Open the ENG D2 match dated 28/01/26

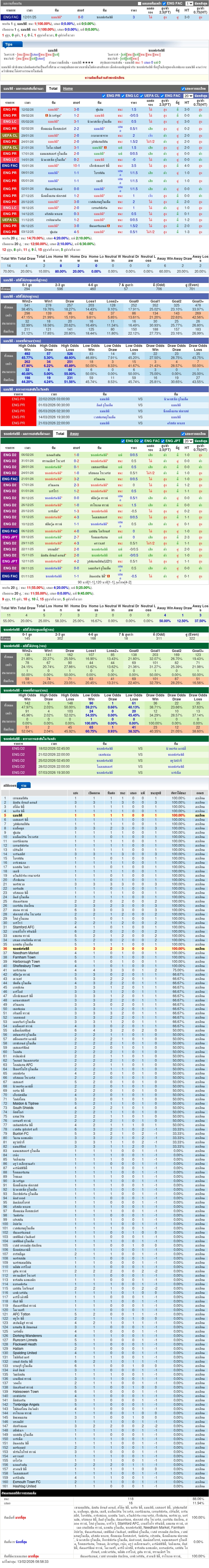[104, 467]
